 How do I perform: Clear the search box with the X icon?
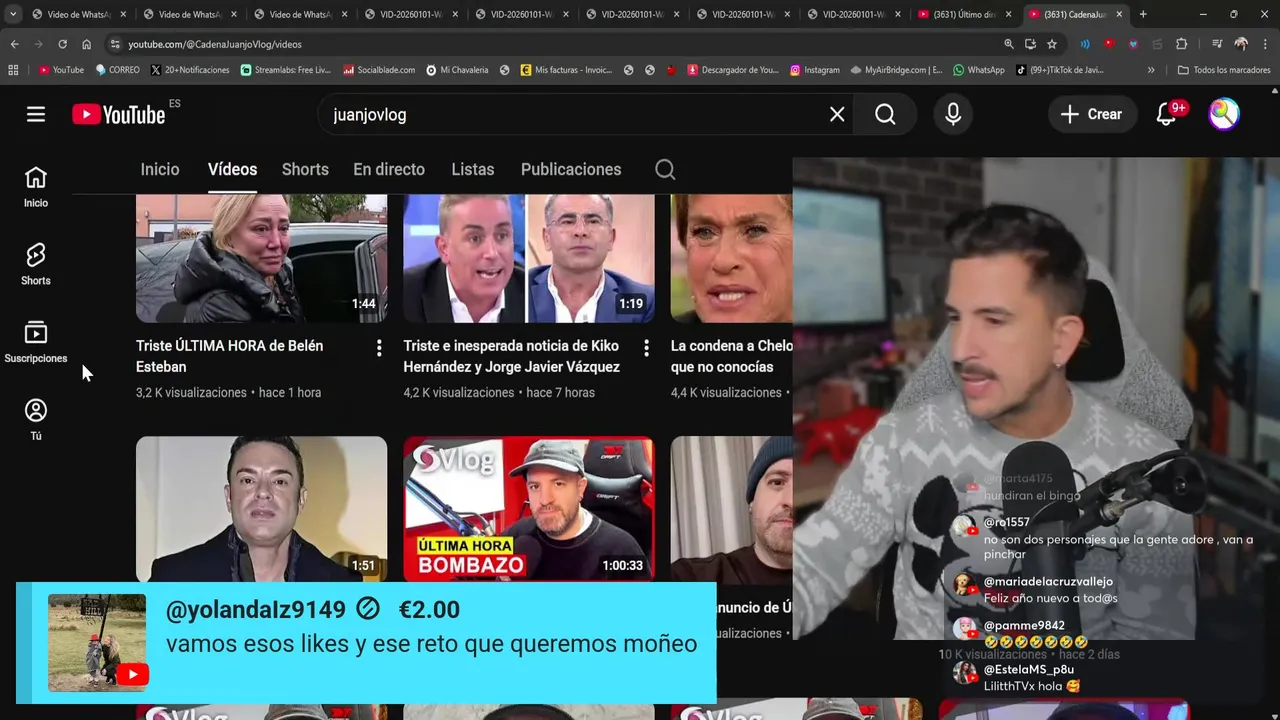pos(837,114)
